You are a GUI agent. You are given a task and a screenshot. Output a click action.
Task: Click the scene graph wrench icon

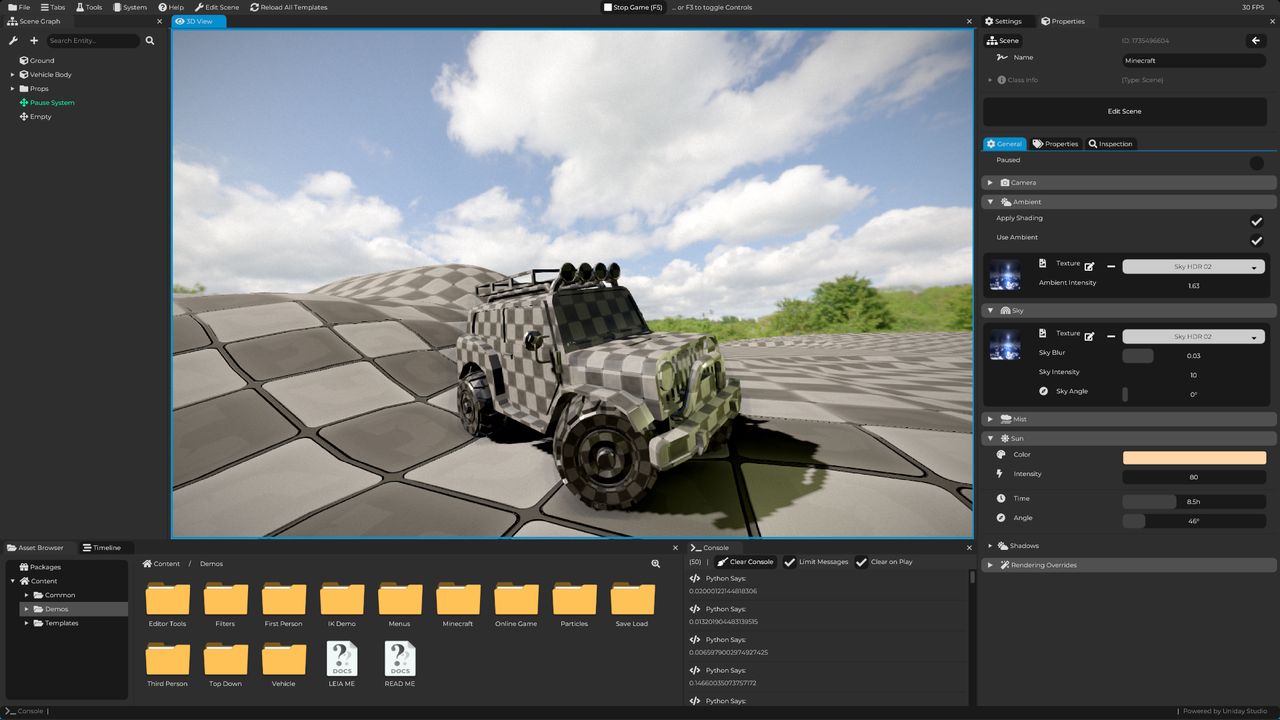13,41
